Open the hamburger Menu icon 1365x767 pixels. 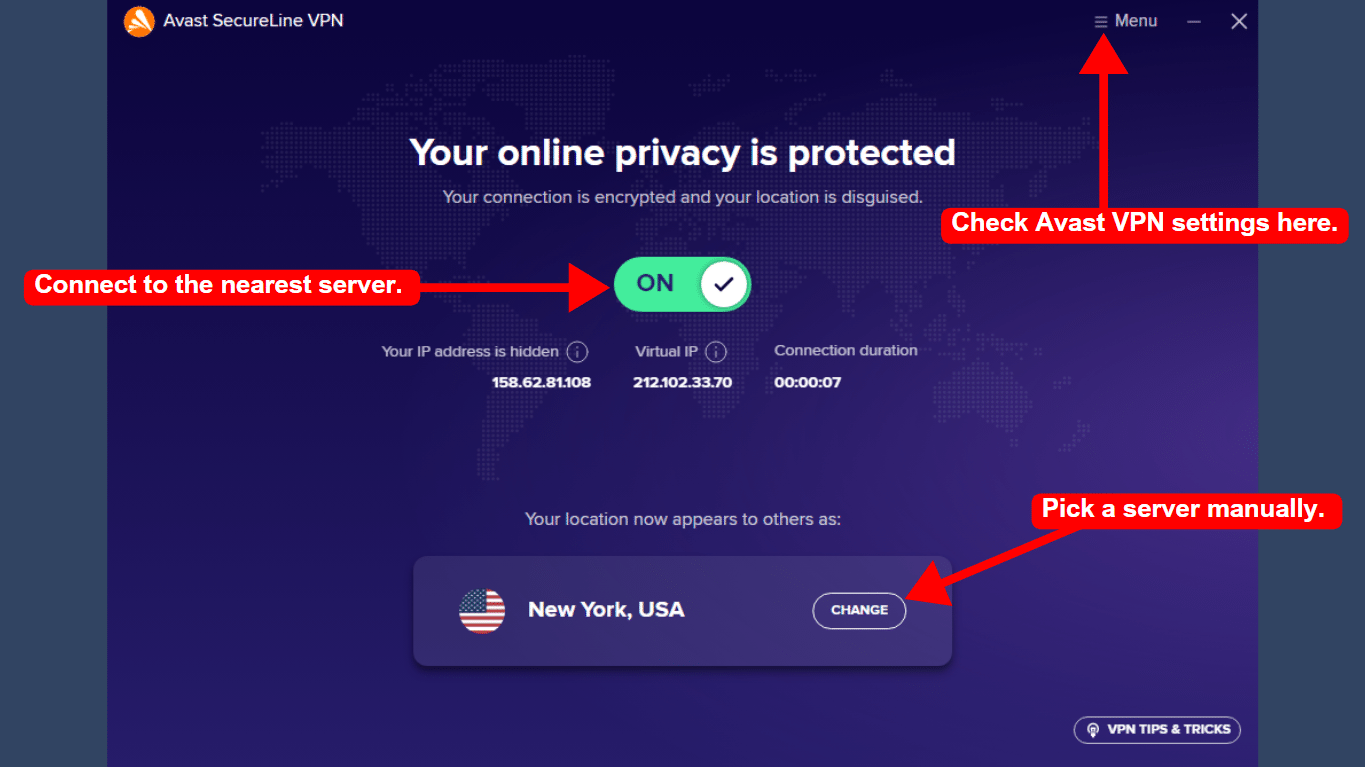point(1101,21)
